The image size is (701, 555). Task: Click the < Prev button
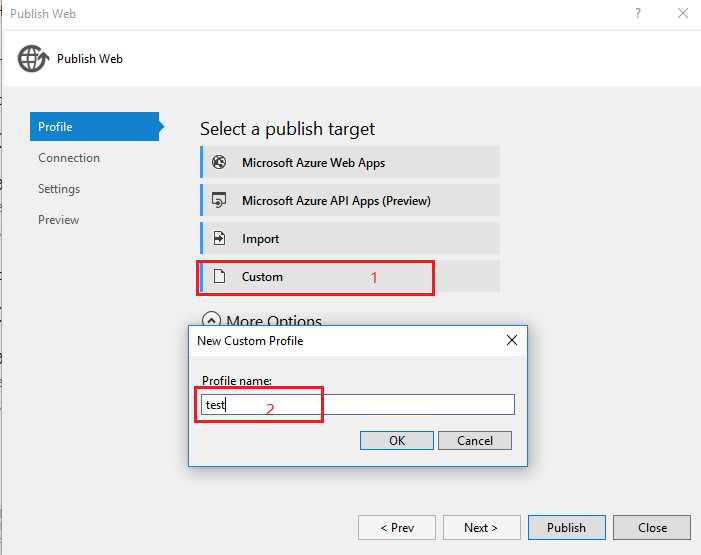tap(397, 528)
